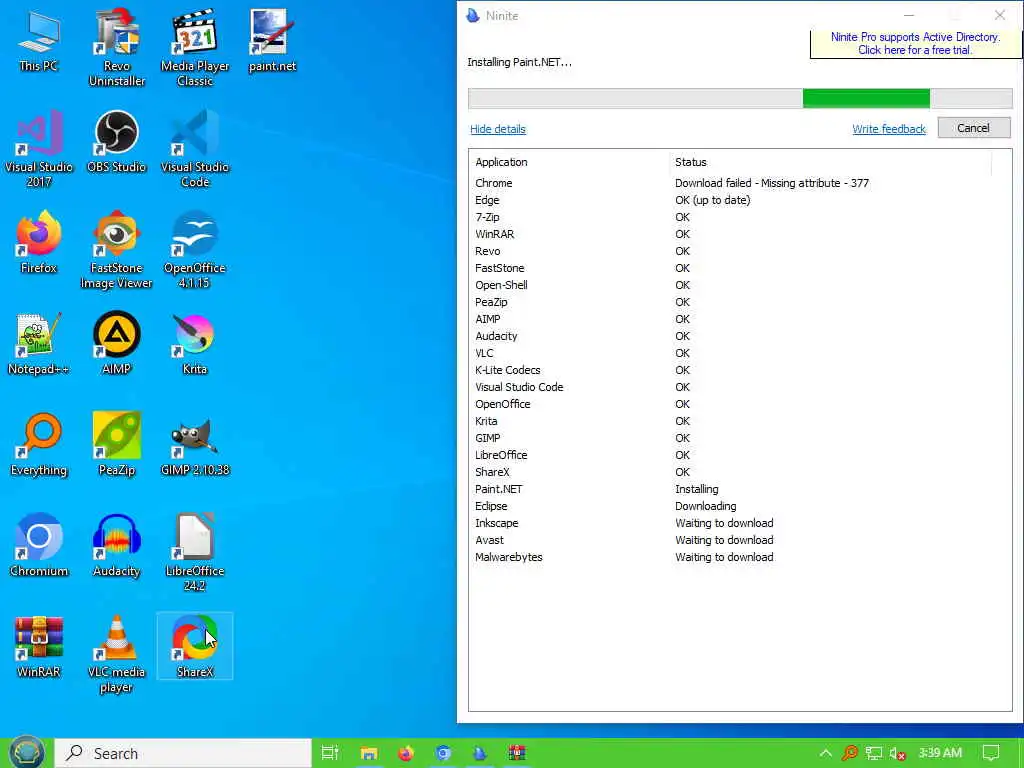Click the clock showing 3:39 AM

click(x=940, y=753)
